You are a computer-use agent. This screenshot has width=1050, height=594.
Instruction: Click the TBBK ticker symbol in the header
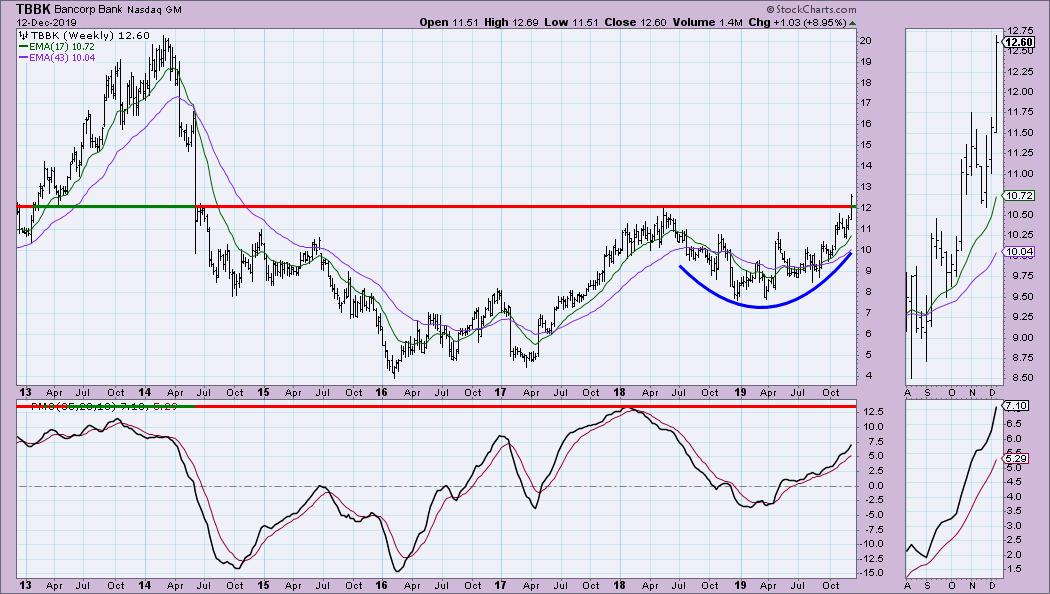tap(33, 9)
